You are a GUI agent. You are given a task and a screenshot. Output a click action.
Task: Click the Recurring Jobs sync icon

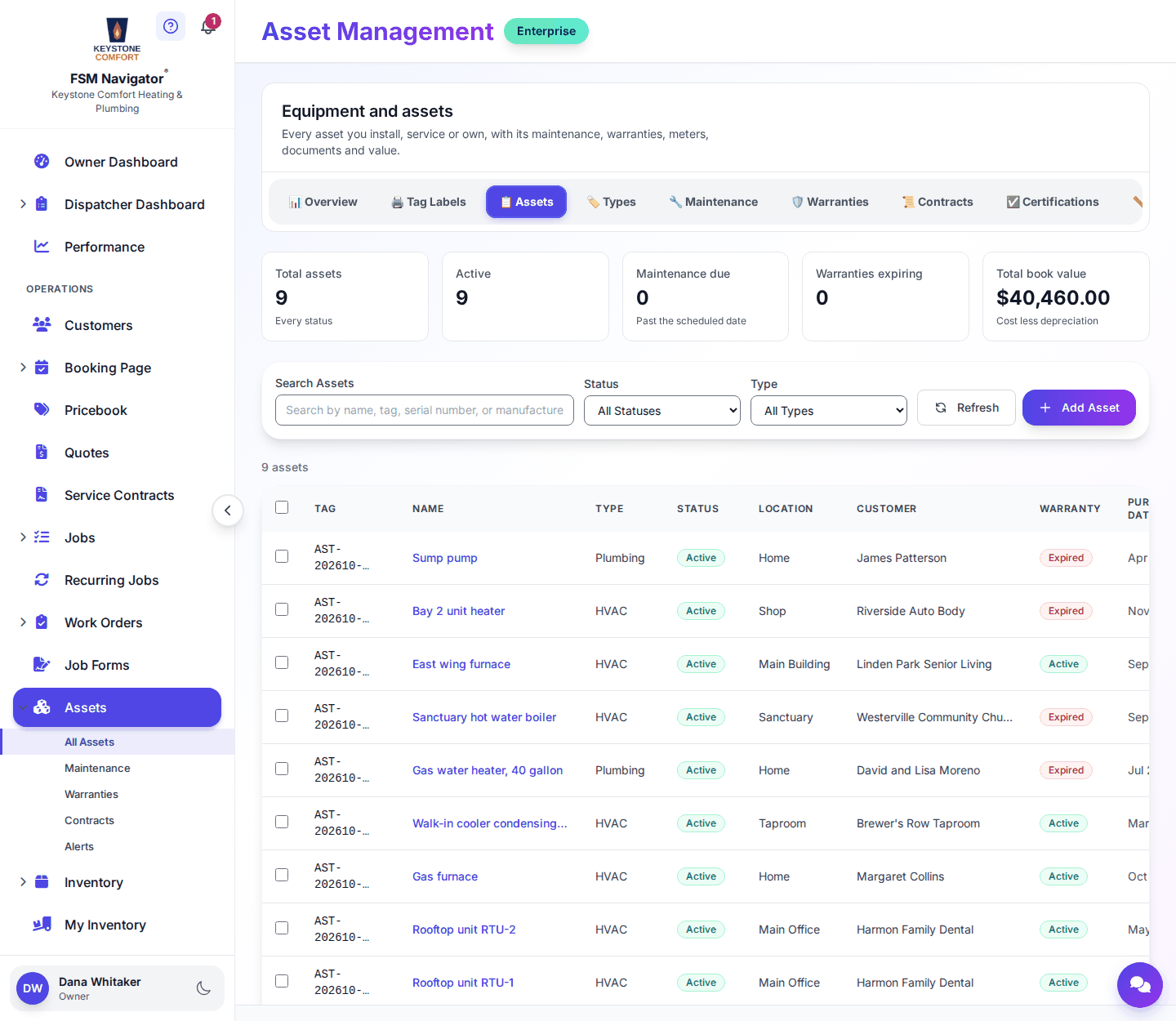[42, 580]
